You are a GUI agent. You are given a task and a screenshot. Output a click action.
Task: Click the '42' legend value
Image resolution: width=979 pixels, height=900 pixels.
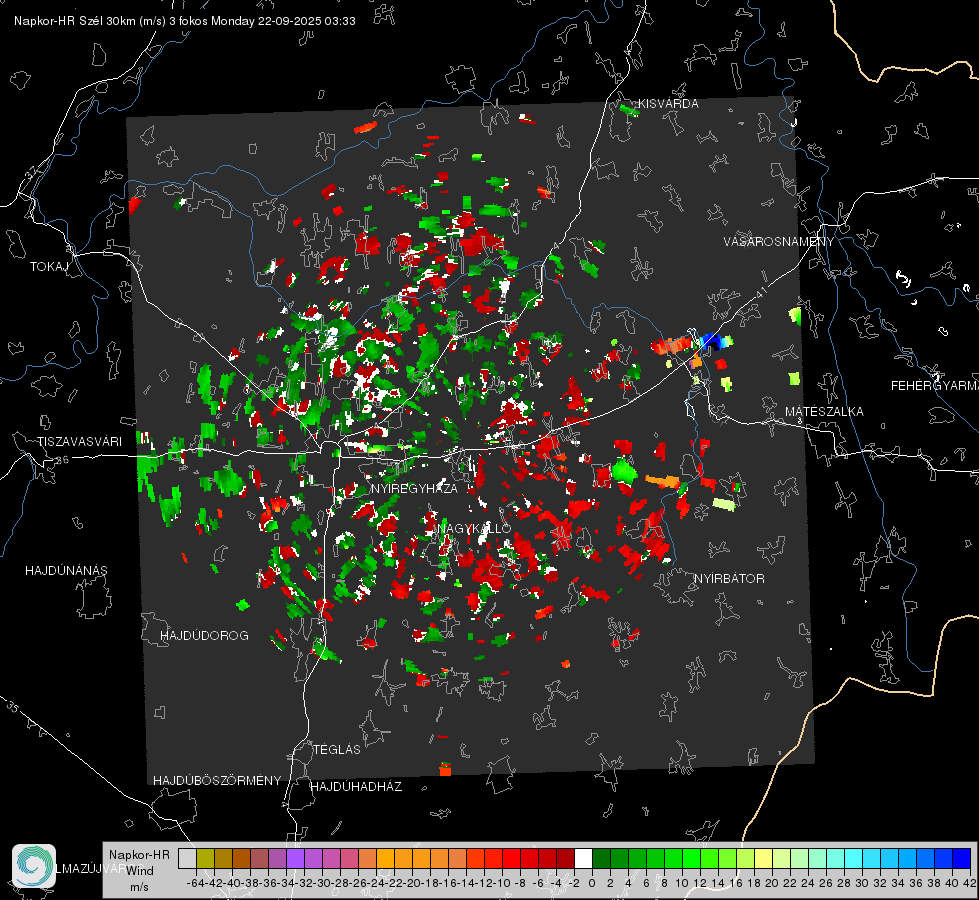coord(969,883)
